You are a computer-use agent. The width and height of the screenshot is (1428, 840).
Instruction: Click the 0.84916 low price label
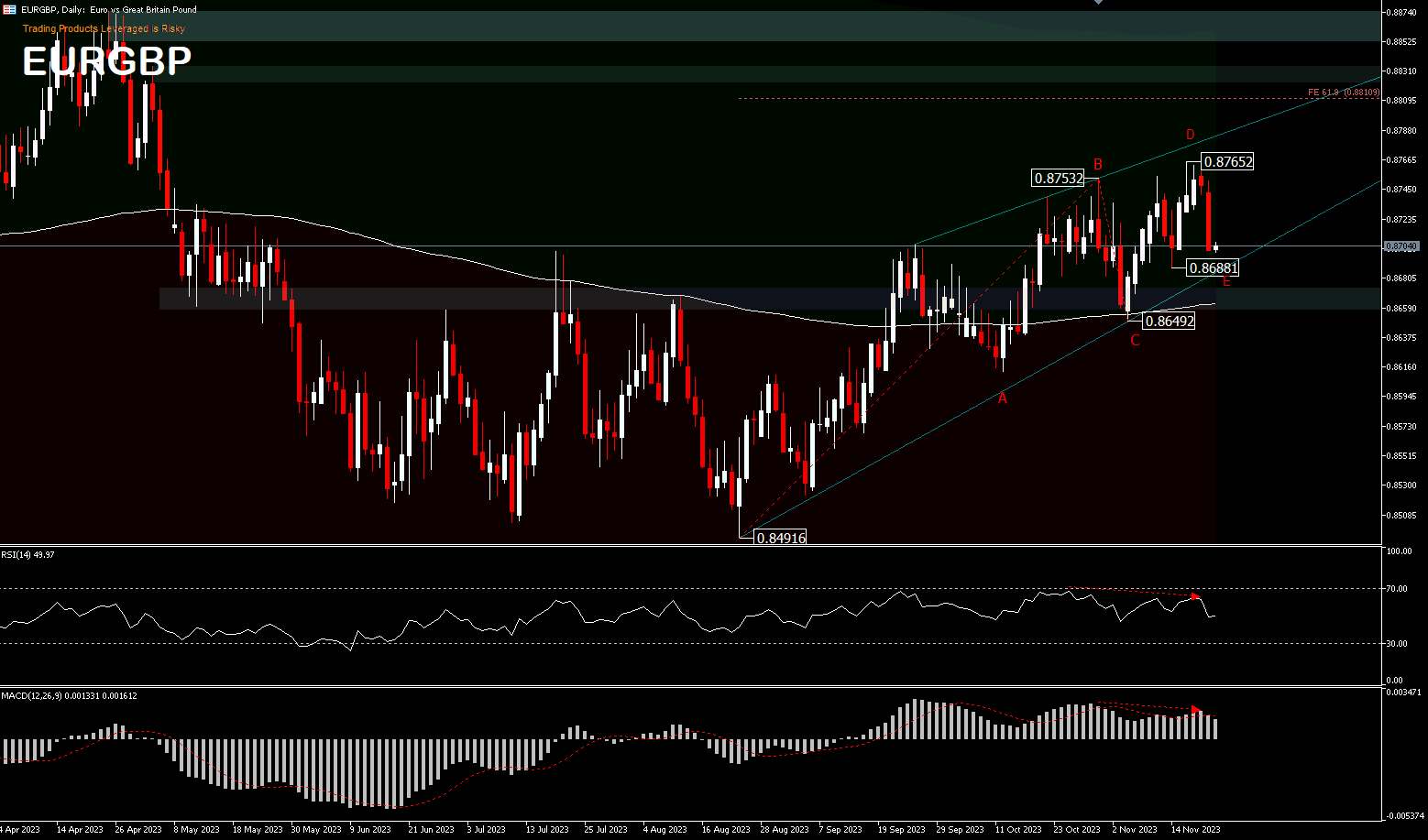tap(781, 538)
